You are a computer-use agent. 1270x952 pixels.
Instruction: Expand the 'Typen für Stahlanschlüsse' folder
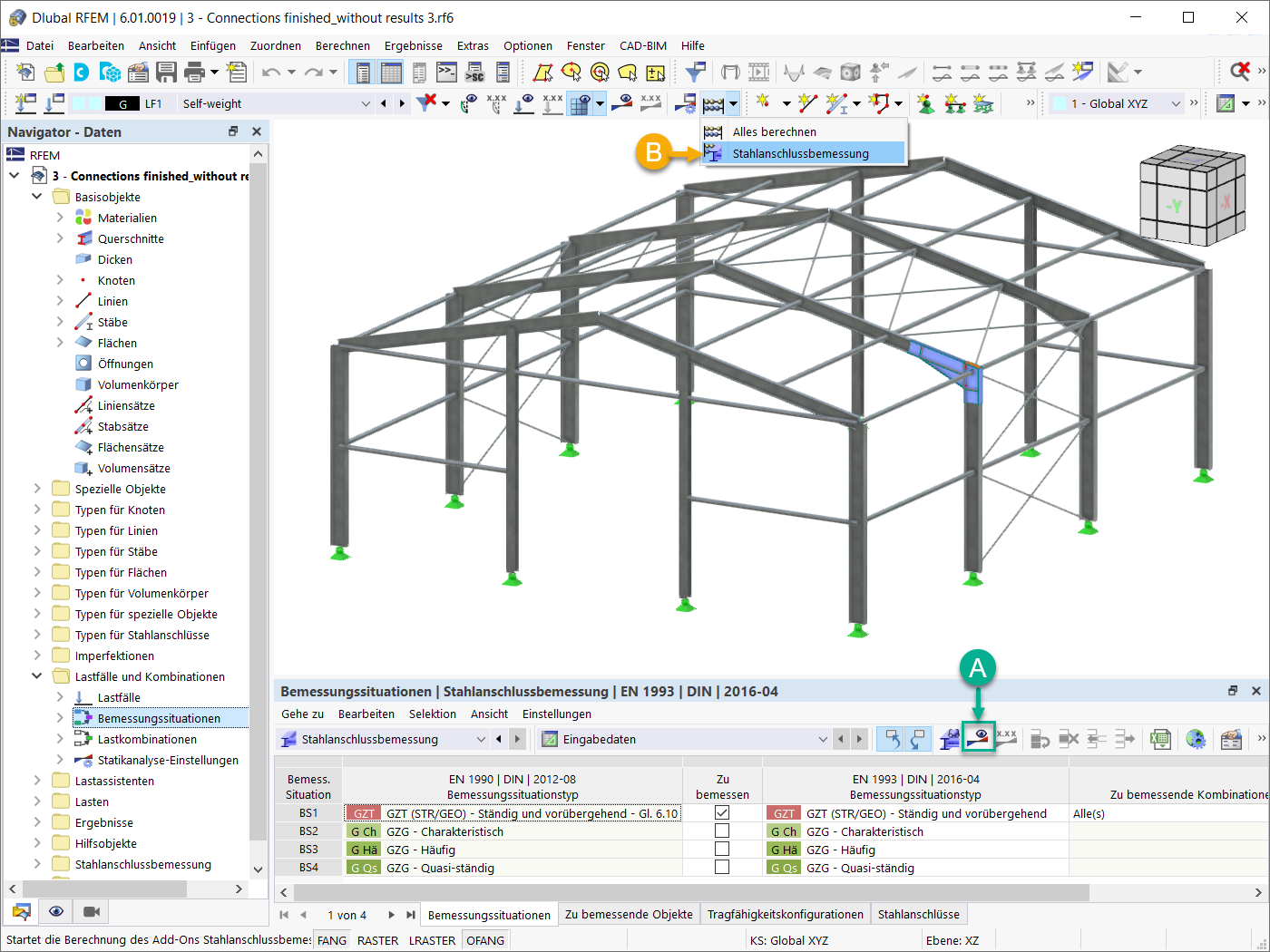[37, 635]
